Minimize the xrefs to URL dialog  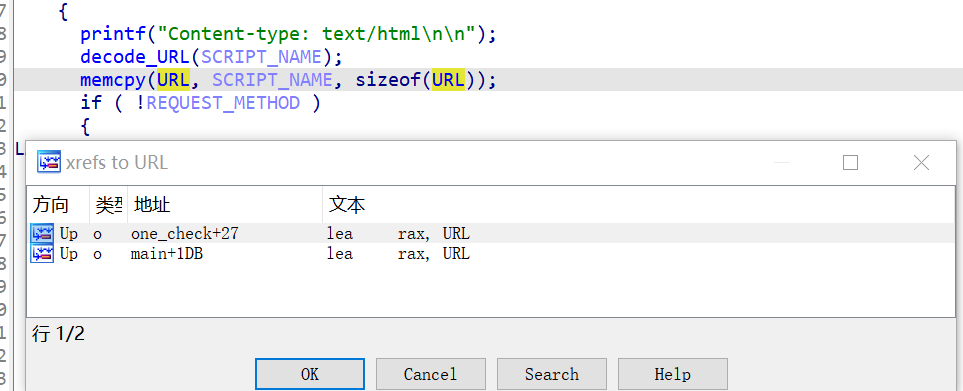781,162
